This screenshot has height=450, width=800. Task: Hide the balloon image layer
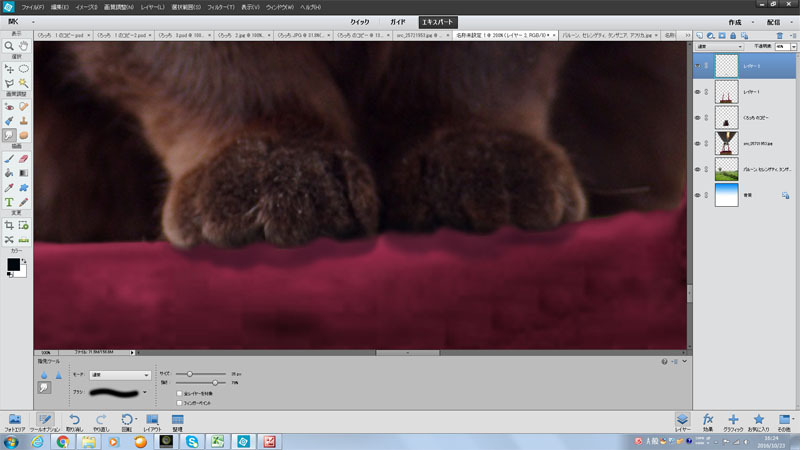697,143
